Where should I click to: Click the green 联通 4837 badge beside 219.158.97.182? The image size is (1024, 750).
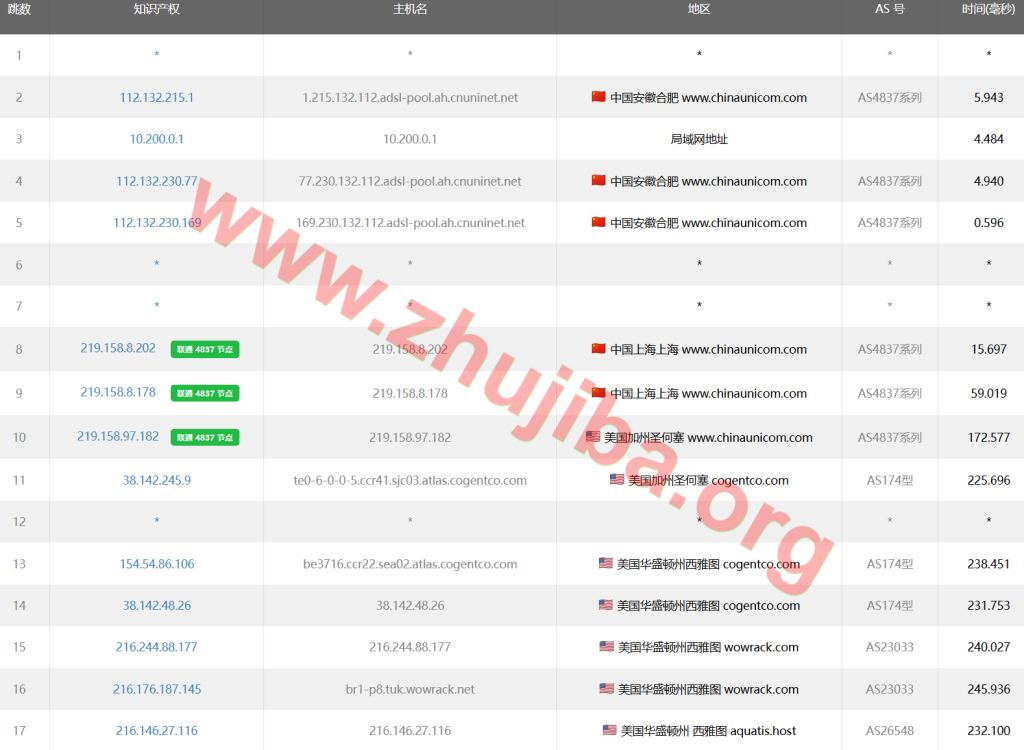pos(205,437)
